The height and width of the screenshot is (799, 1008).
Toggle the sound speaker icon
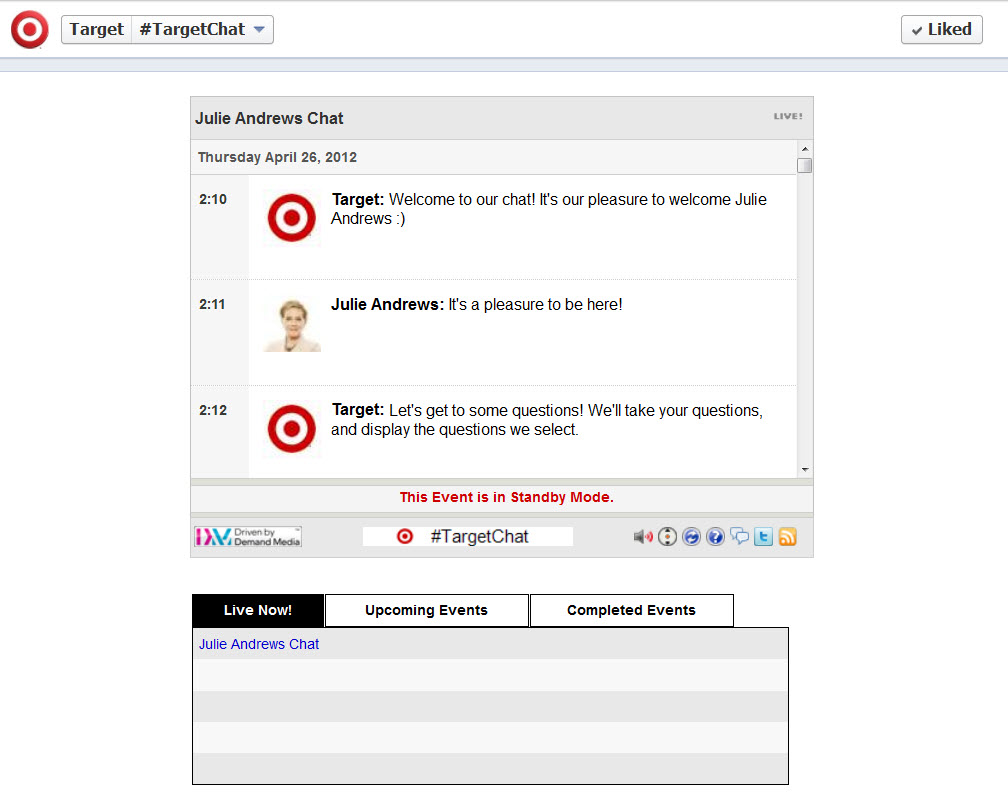643,537
